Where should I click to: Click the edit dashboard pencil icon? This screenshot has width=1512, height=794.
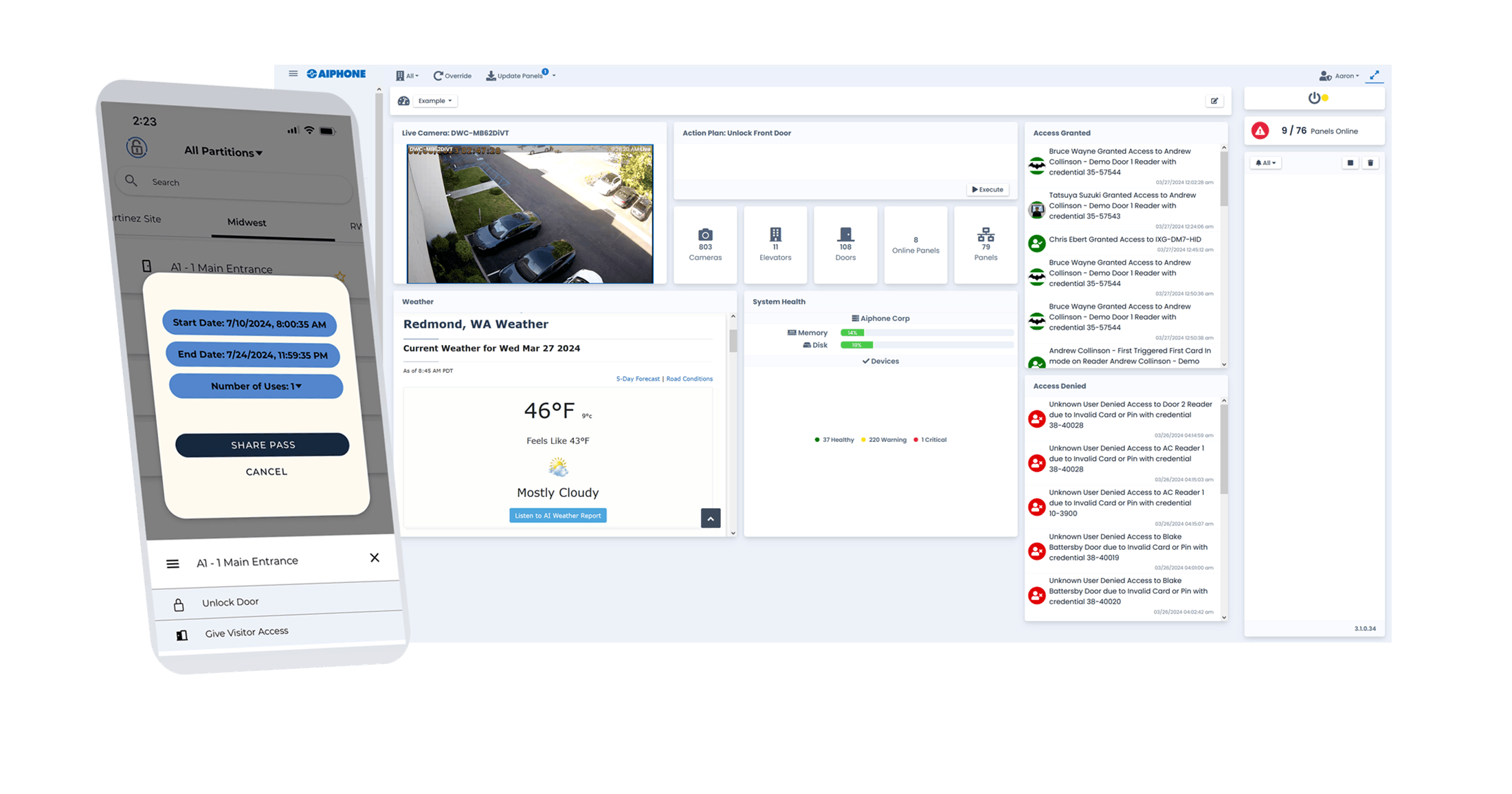pyautogui.click(x=1214, y=101)
